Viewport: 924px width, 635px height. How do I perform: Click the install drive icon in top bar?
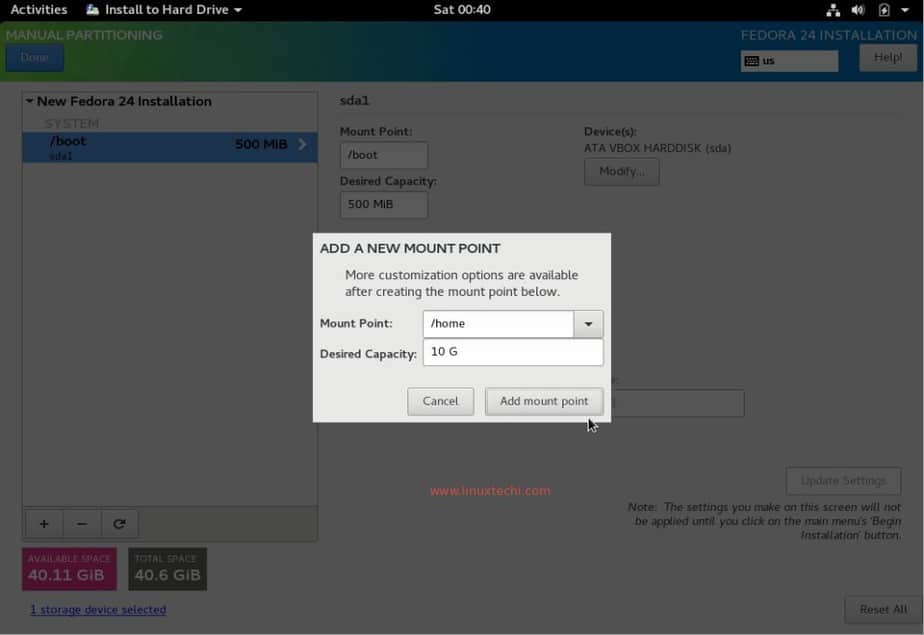click(93, 9)
